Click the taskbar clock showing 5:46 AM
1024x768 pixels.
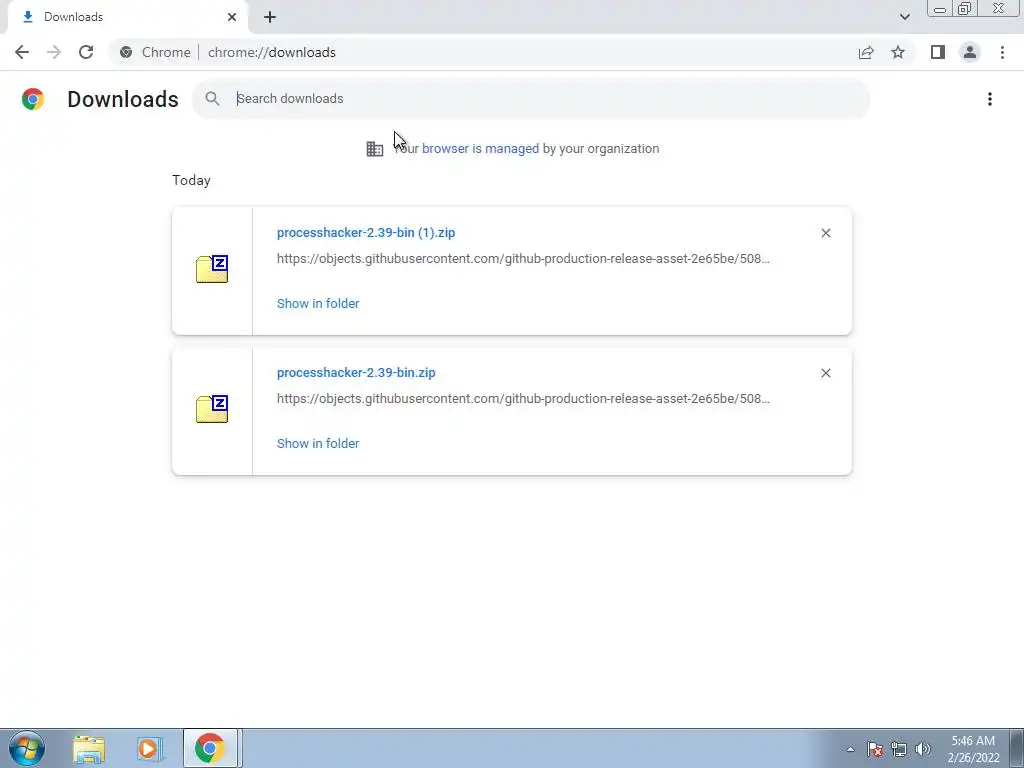[x=973, y=749]
